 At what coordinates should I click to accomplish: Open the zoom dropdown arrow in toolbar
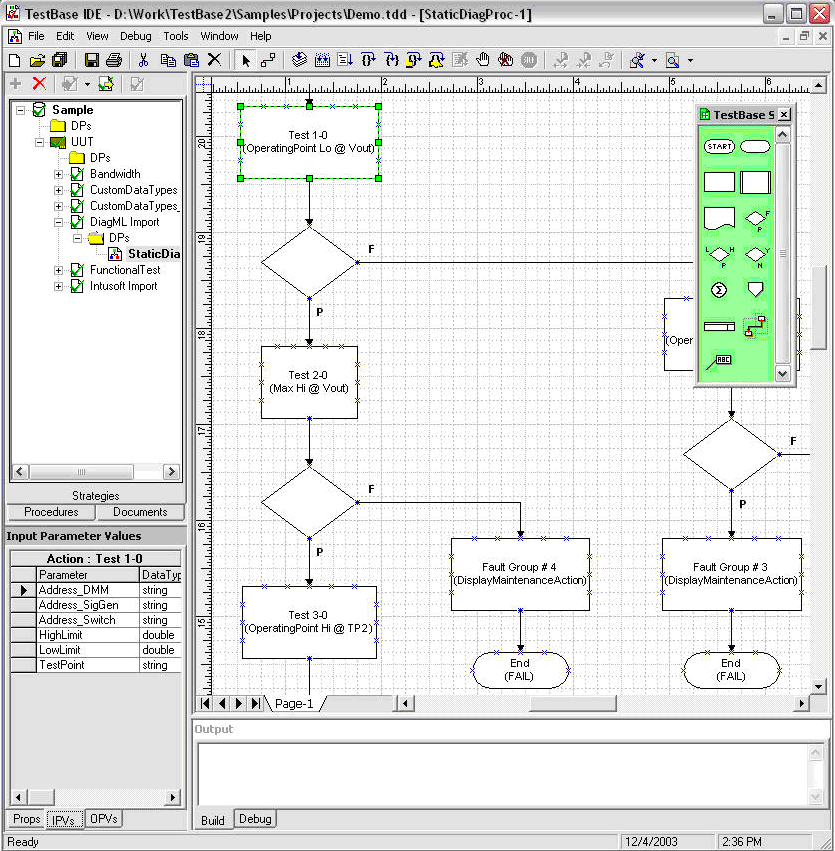tap(690, 61)
